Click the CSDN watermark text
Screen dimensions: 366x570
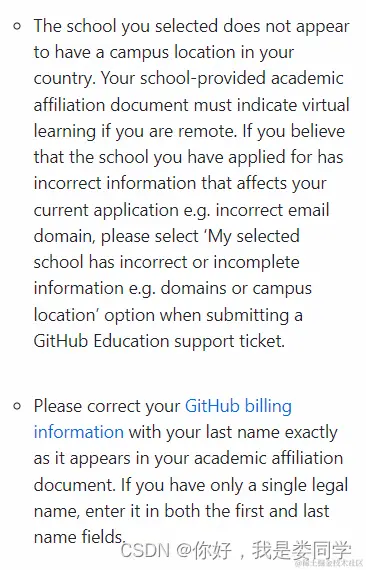[145, 550]
